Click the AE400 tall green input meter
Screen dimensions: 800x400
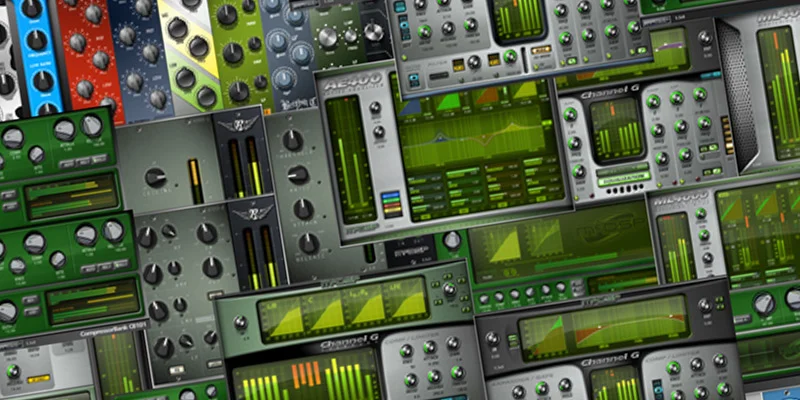[351, 158]
